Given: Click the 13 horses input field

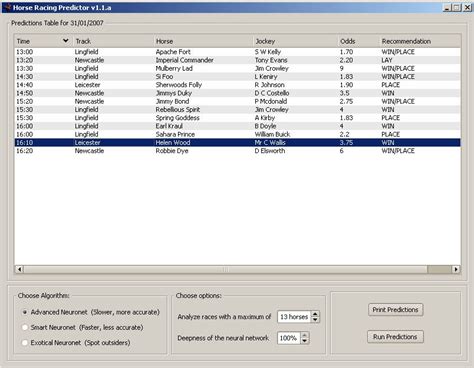Looking at the screenshot, I should pyautogui.click(x=294, y=317).
